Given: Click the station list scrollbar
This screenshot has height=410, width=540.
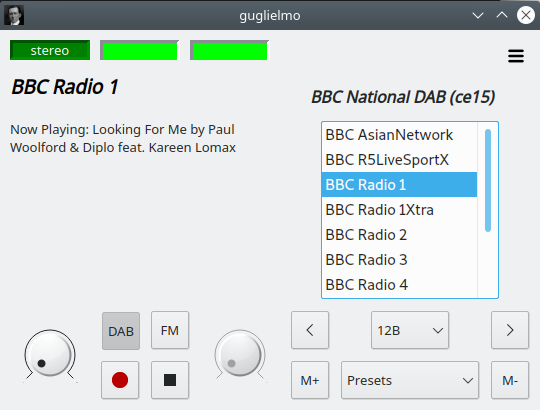Looking at the screenshot, I should coord(488,180).
